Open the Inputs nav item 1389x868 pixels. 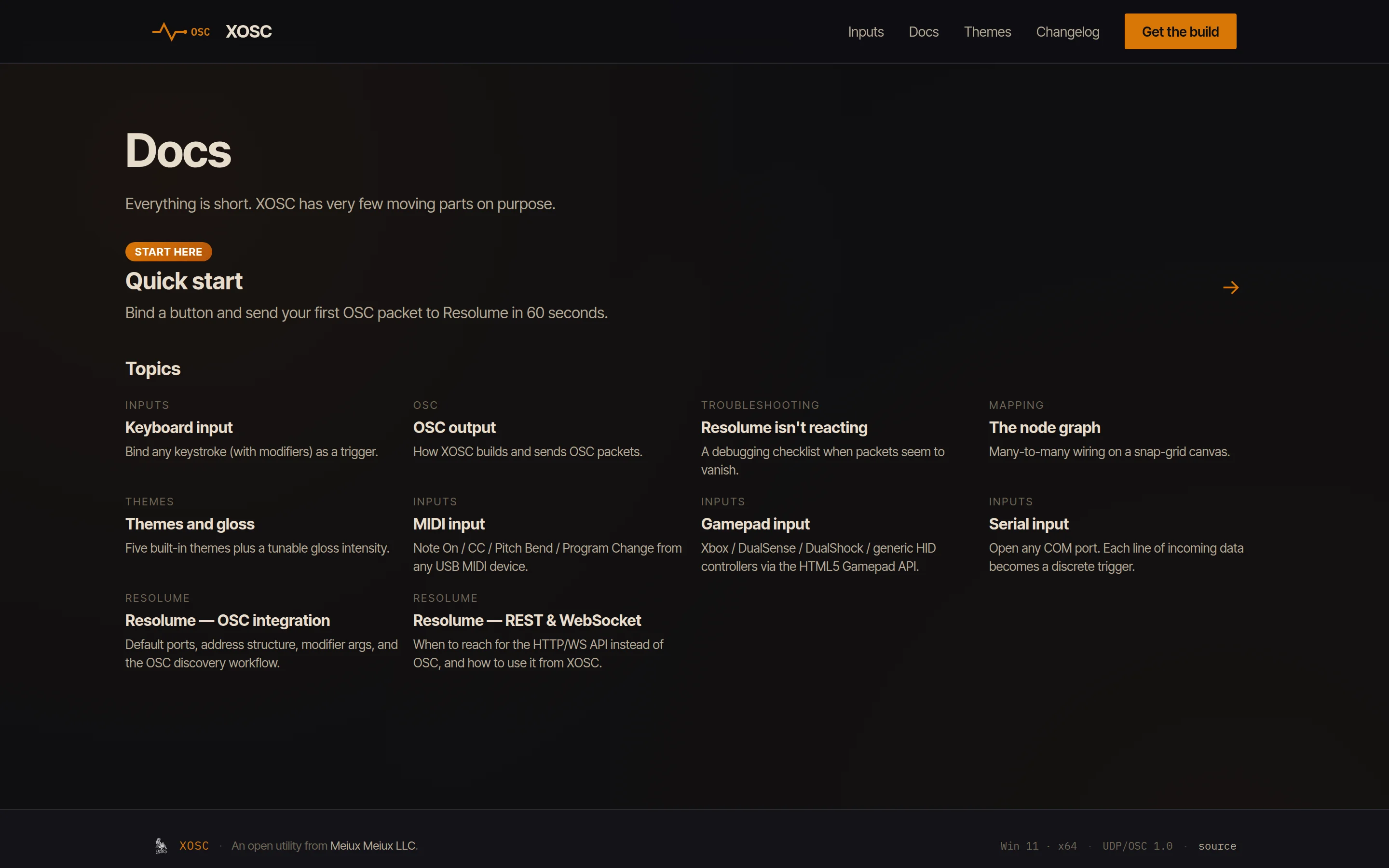pyautogui.click(x=866, y=32)
